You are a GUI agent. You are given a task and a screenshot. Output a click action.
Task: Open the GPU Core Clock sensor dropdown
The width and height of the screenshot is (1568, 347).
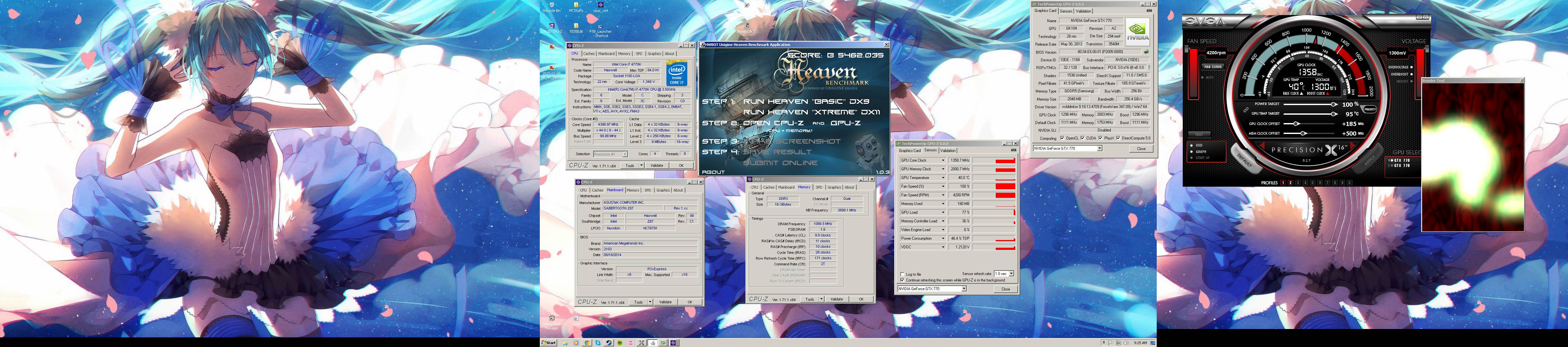(943, 161)
